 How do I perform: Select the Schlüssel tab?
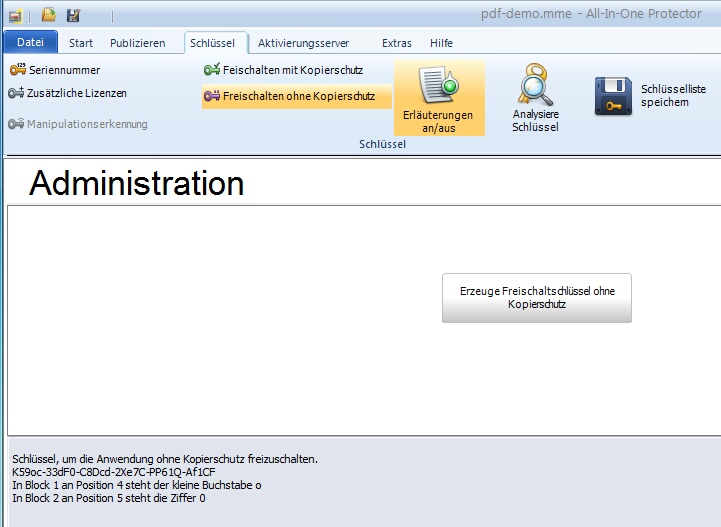tap(212, 43)
